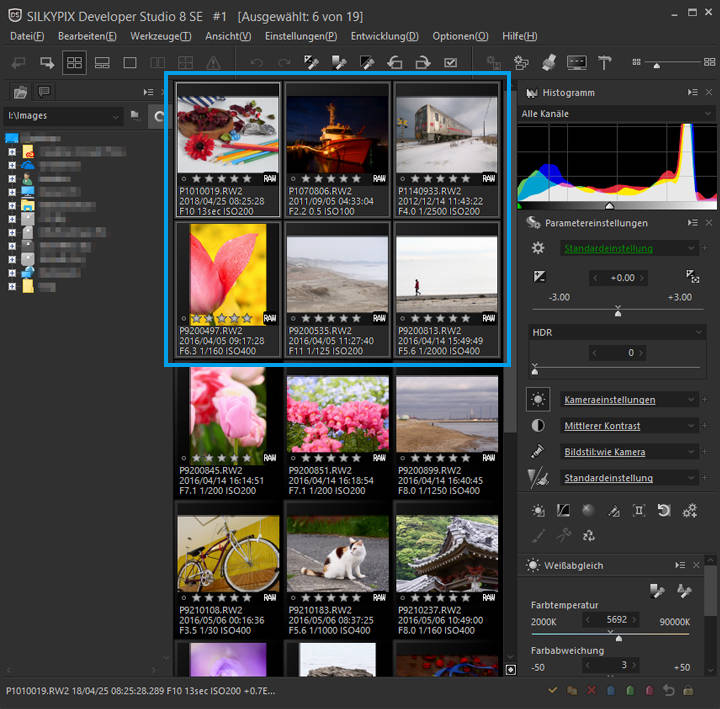Image resolution: width=720 pixels, height=709 pixels.
Task: Expand the first folder tree node
Action: 12,152
